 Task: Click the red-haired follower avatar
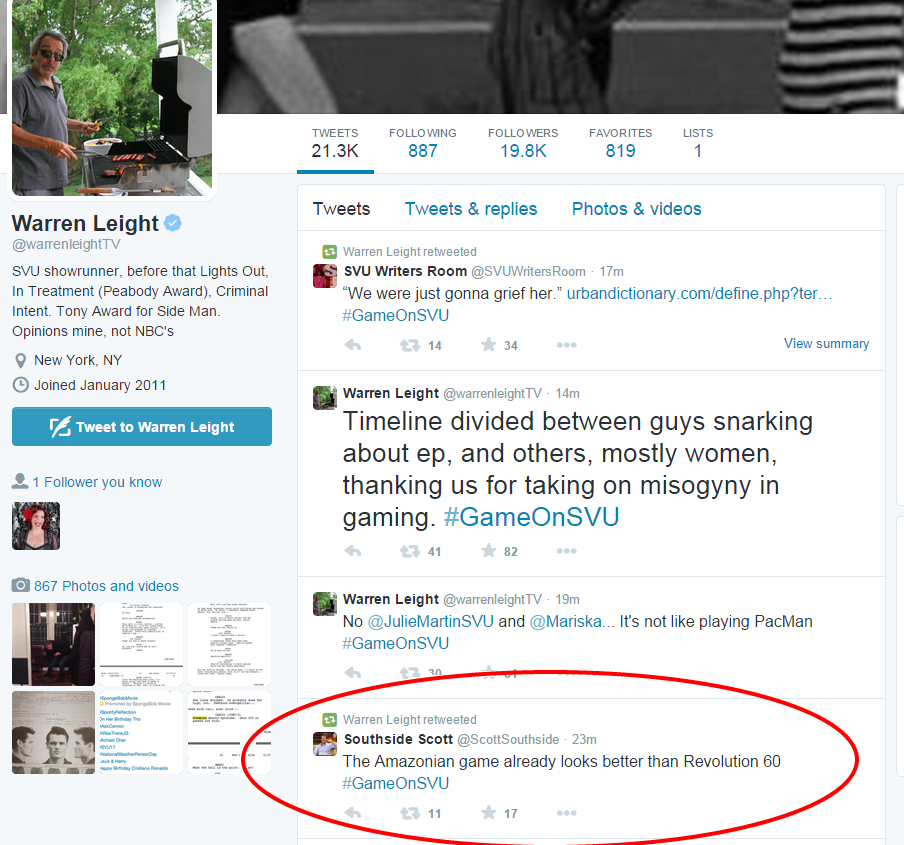pos(36,526)
